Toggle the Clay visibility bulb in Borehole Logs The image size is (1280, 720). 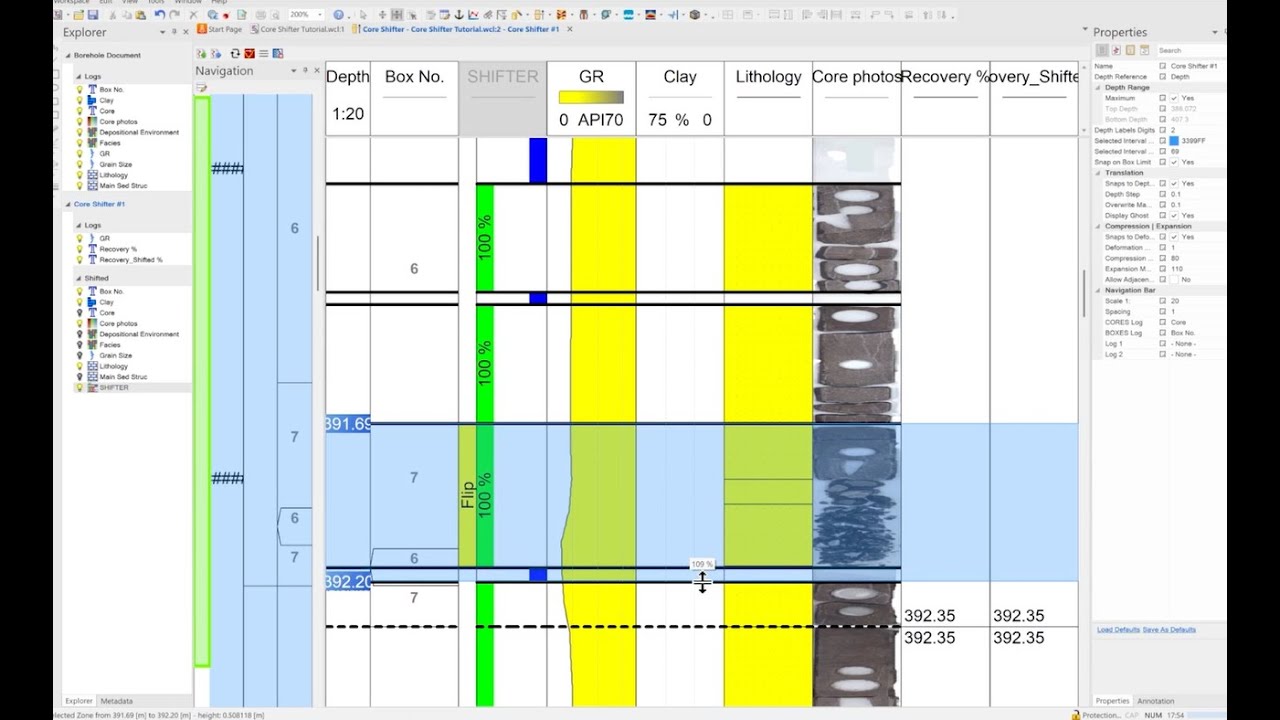point(80,101)
